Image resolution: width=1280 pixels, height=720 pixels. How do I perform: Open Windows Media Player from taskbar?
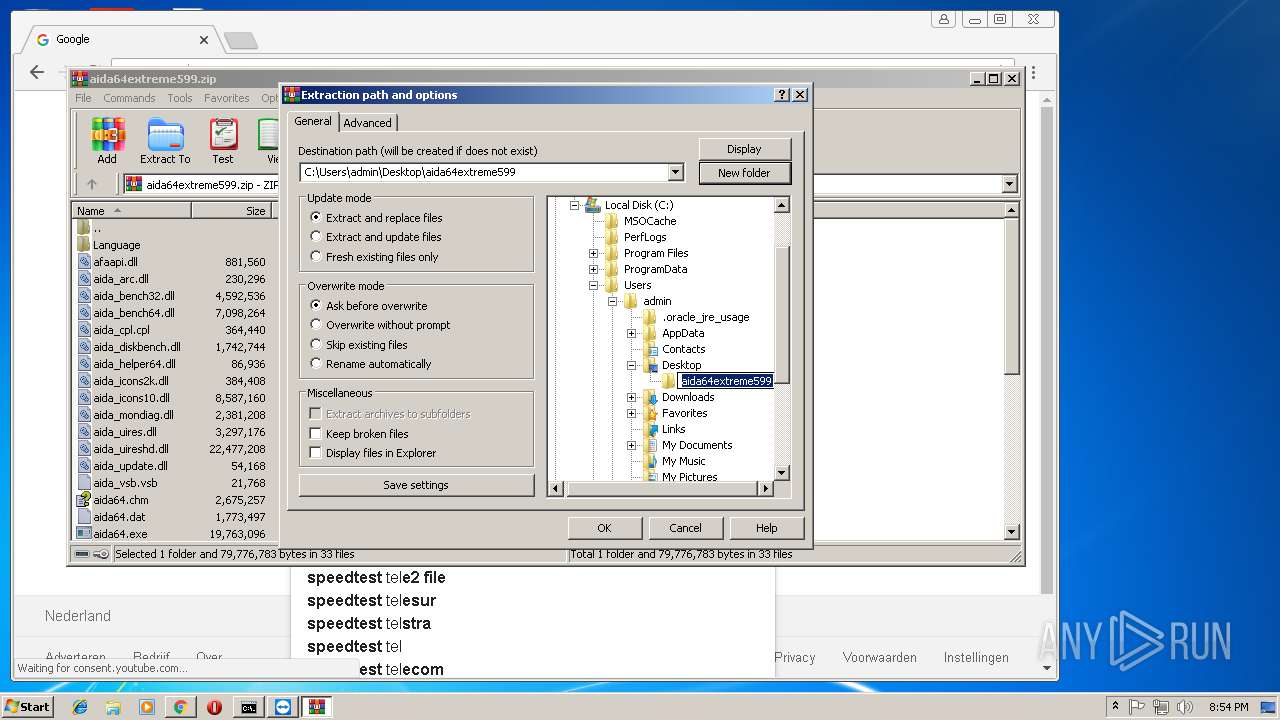147,707
